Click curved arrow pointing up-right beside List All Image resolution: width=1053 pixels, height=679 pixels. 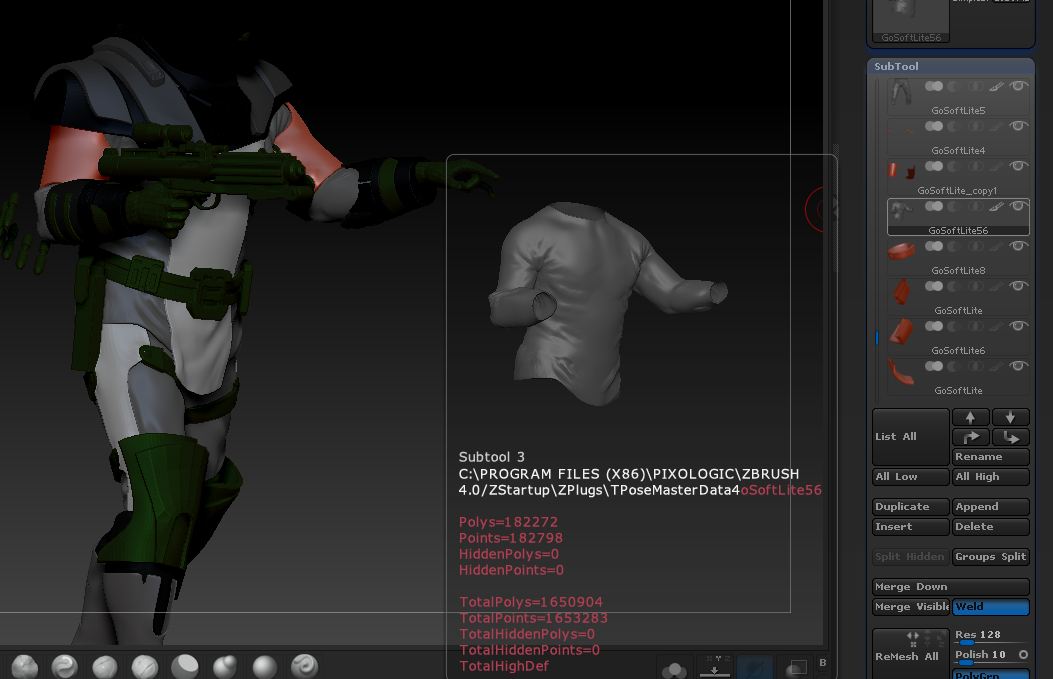pos(970,437)
